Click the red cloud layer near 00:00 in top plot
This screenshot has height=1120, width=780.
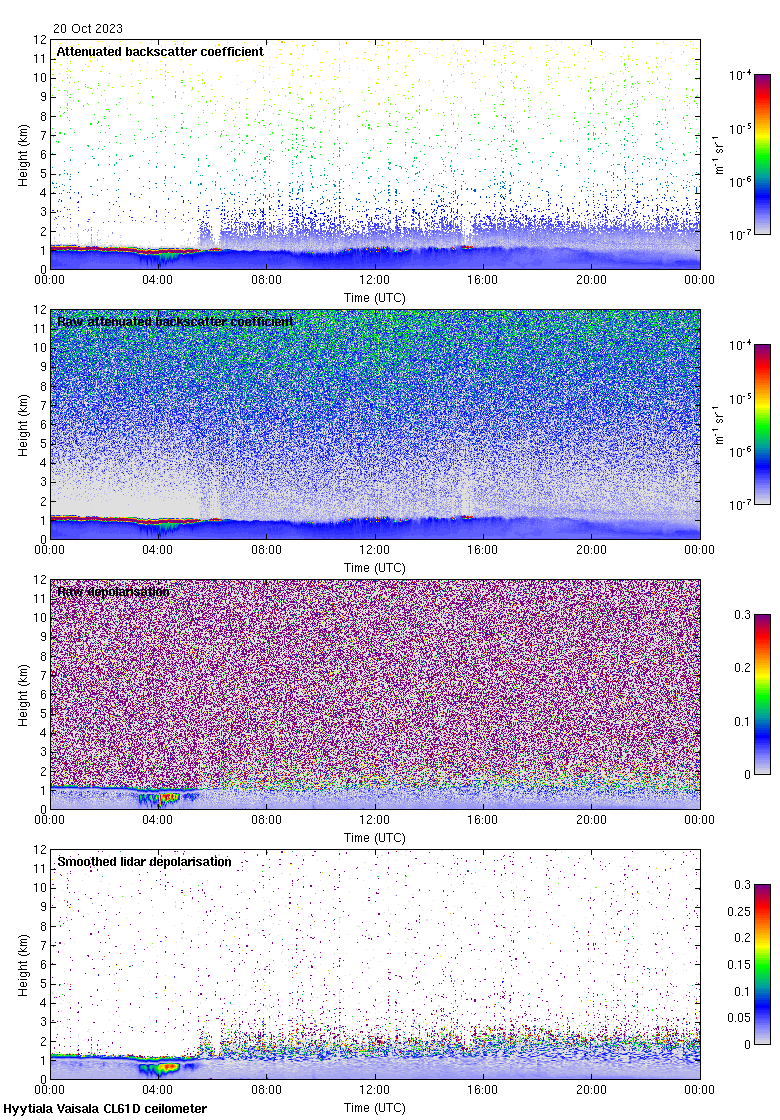pos(75,247)
